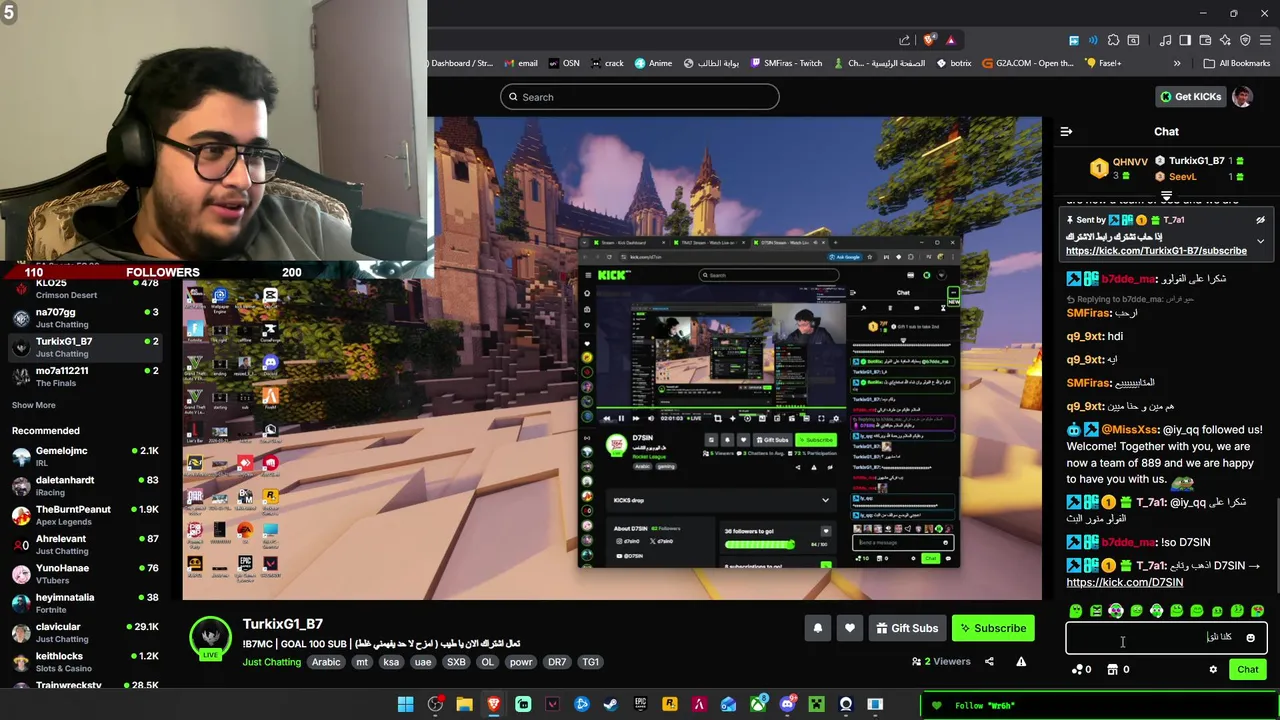Open the Windows Start button
This screenshot has width=1280, height=720.
(x=406, y=705)
